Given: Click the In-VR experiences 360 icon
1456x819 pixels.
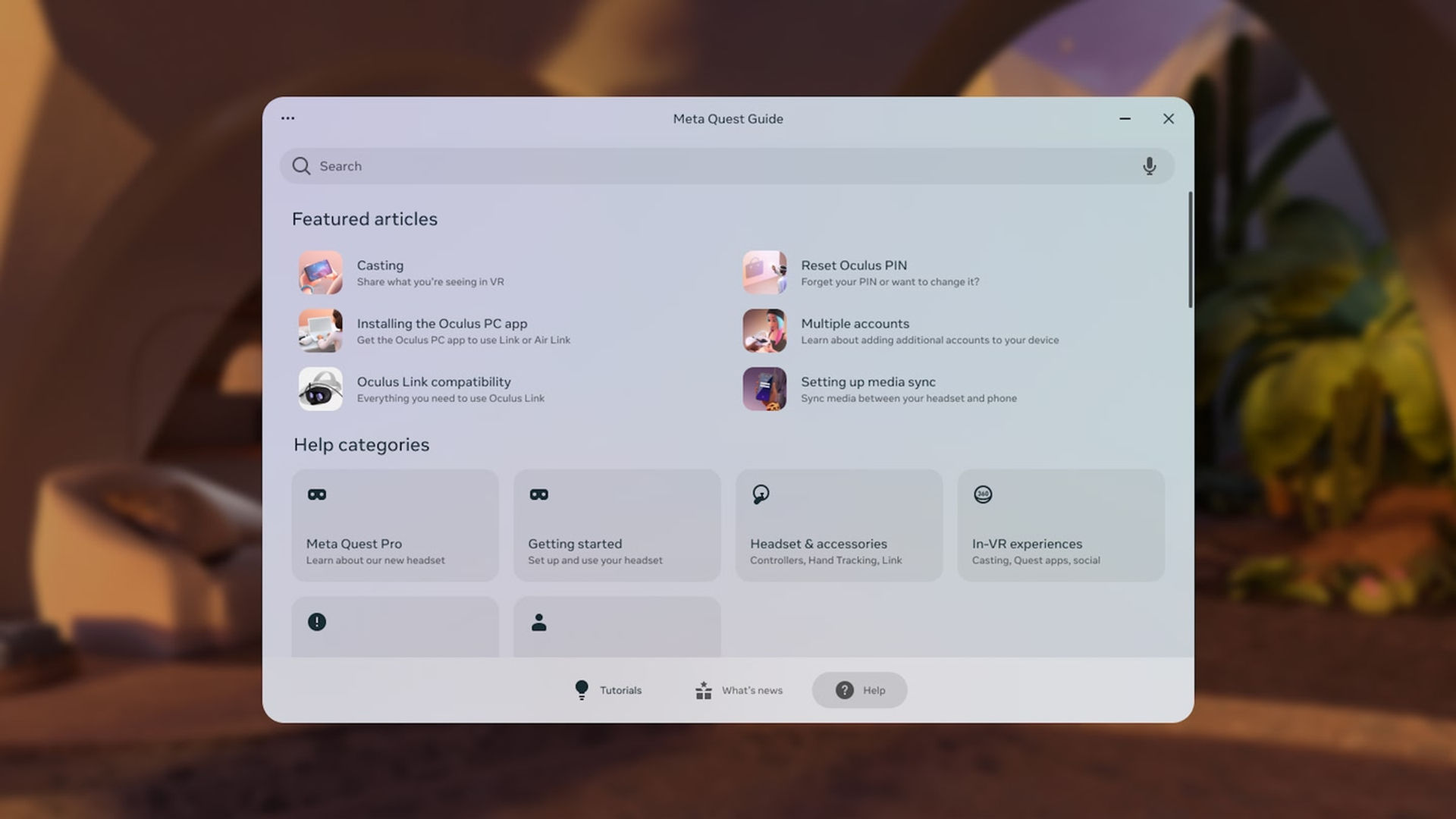Looking at the screenshot, I should pyautogui.click(x=983, y=494).
